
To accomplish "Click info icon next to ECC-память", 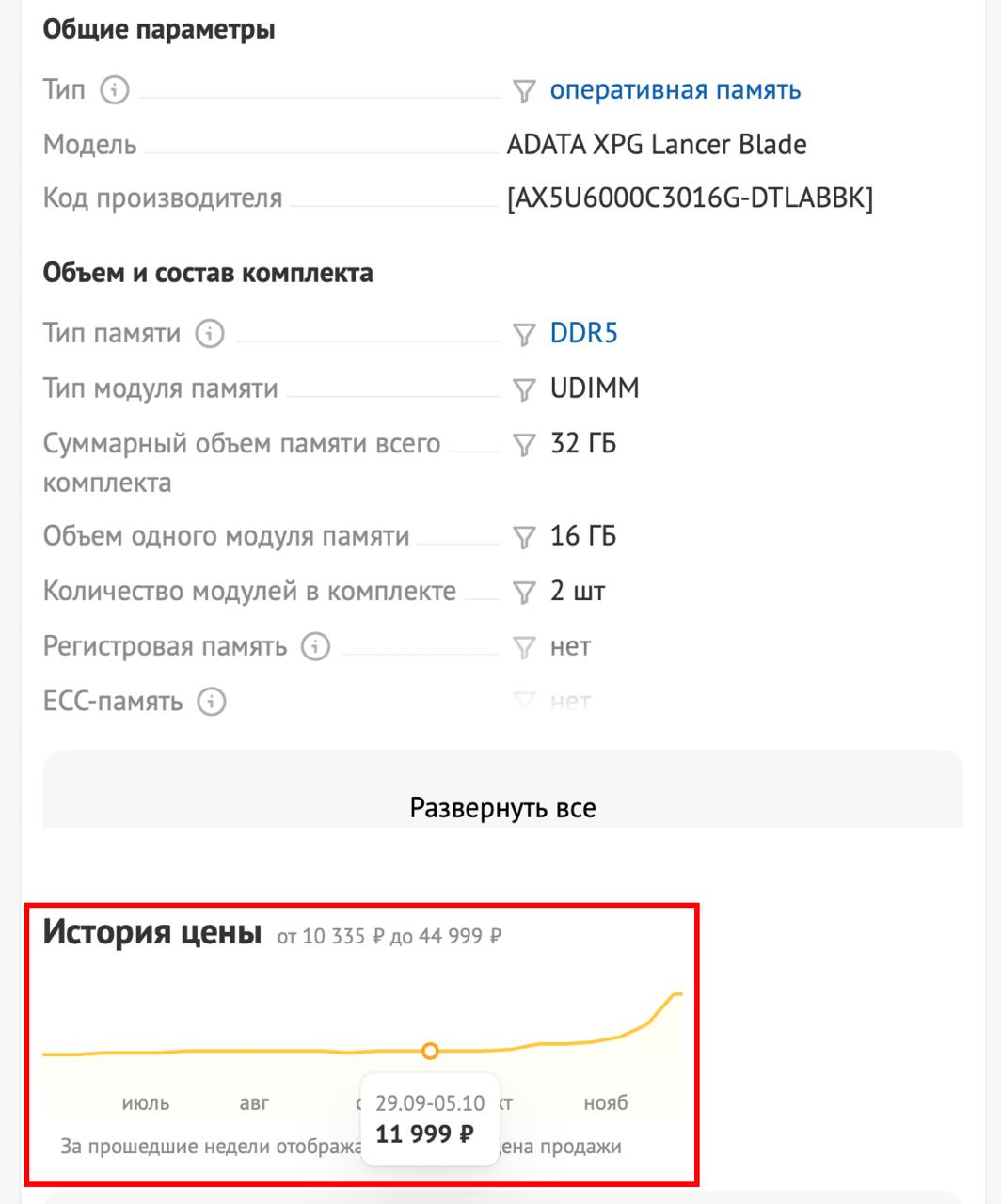I will 212,702.
